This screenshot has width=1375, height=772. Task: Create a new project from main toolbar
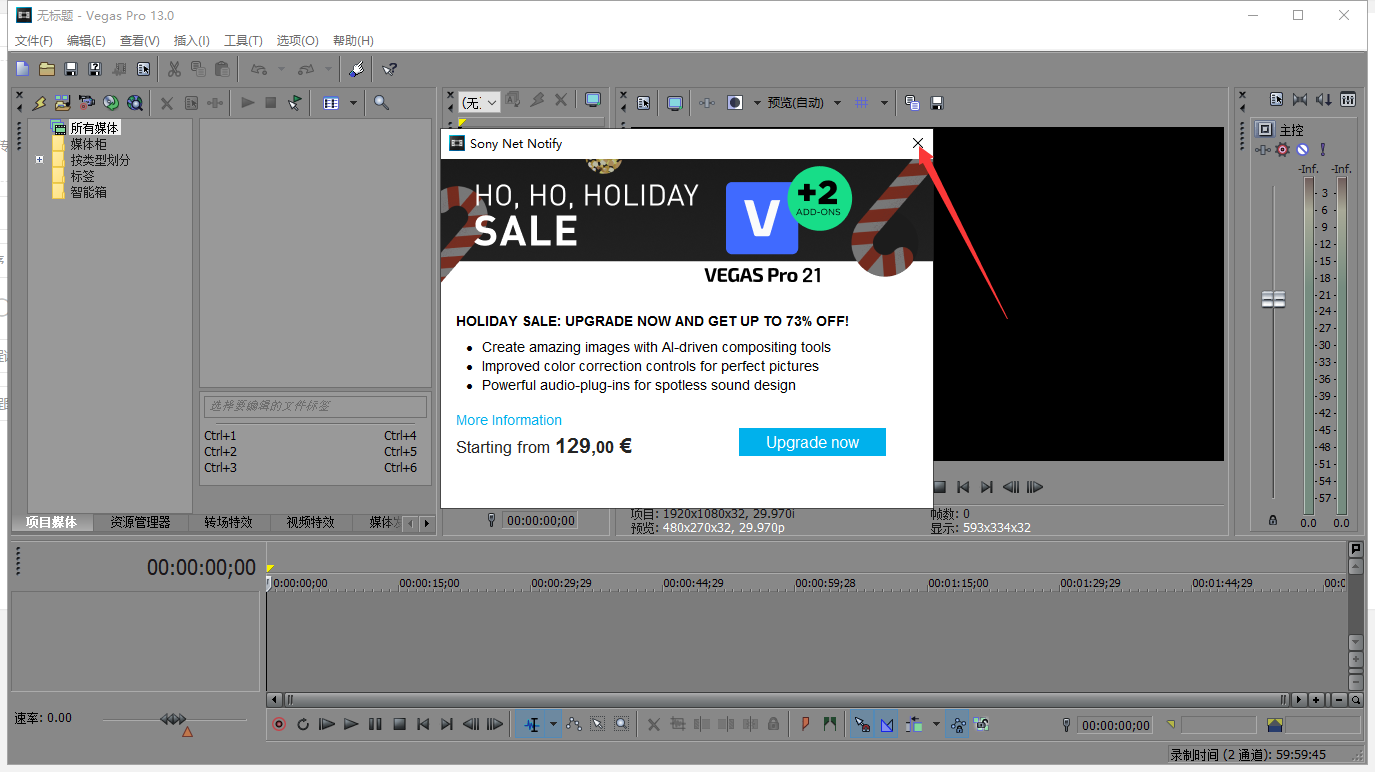pos(23,69)
